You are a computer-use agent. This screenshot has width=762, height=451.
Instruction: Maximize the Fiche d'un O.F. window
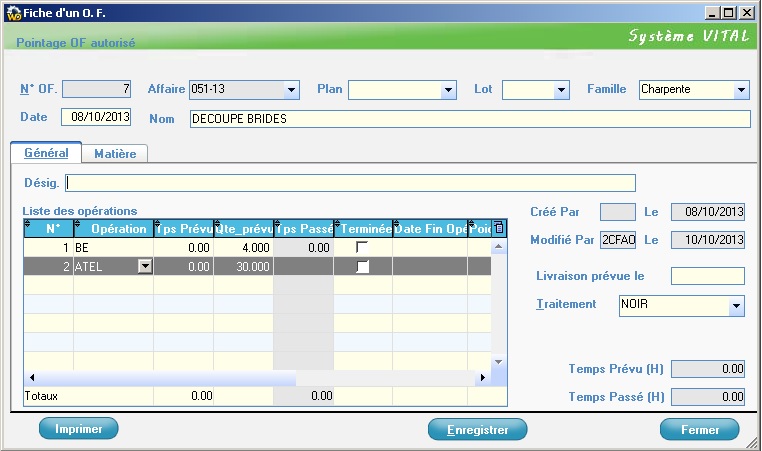pyautogui.click(x=729, y=12)
